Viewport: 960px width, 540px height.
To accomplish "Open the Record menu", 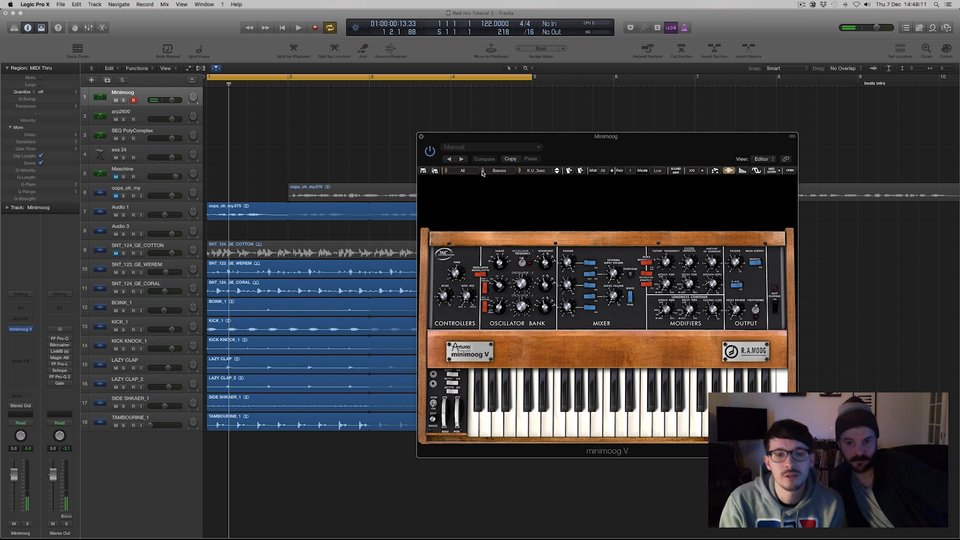I will pos(145,4).
